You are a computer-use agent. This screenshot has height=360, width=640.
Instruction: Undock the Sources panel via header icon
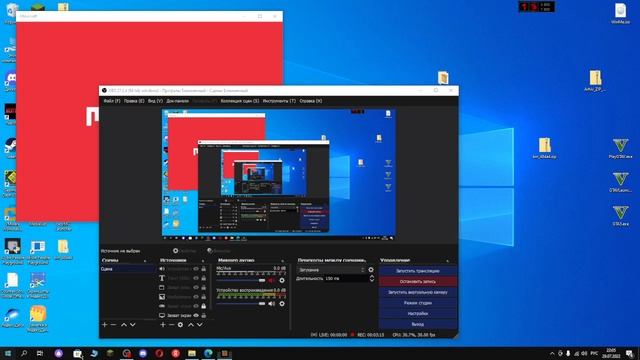[x=203, y=260]
